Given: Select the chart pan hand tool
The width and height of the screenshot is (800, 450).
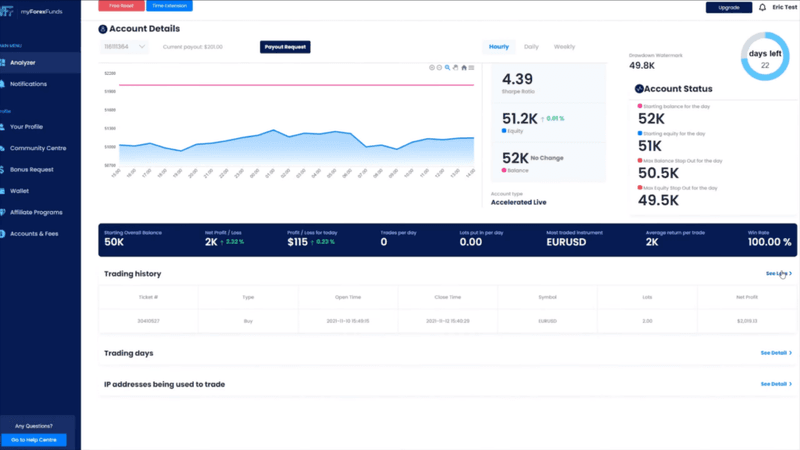Looking at the screenshot, I should (456, 67).
